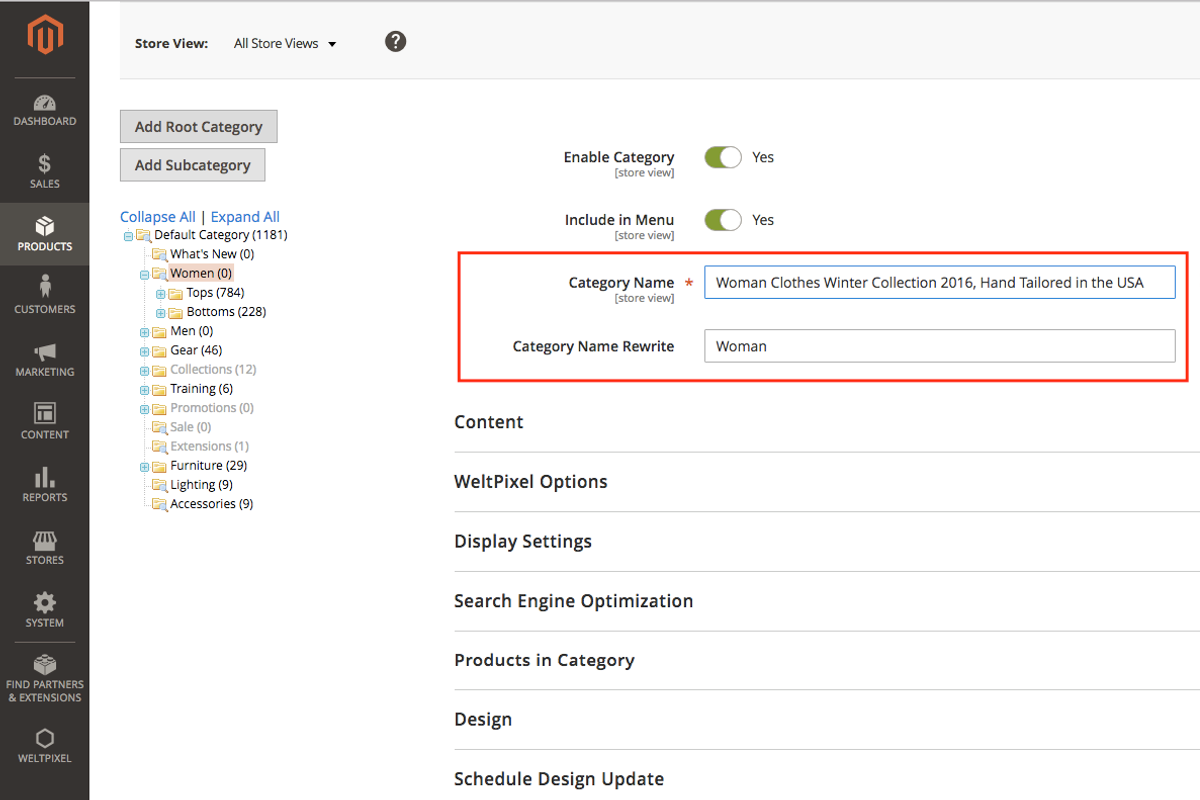Select Lighting (9) category label
This screenshot has width=1200, height=800.
tap(201, 485)
